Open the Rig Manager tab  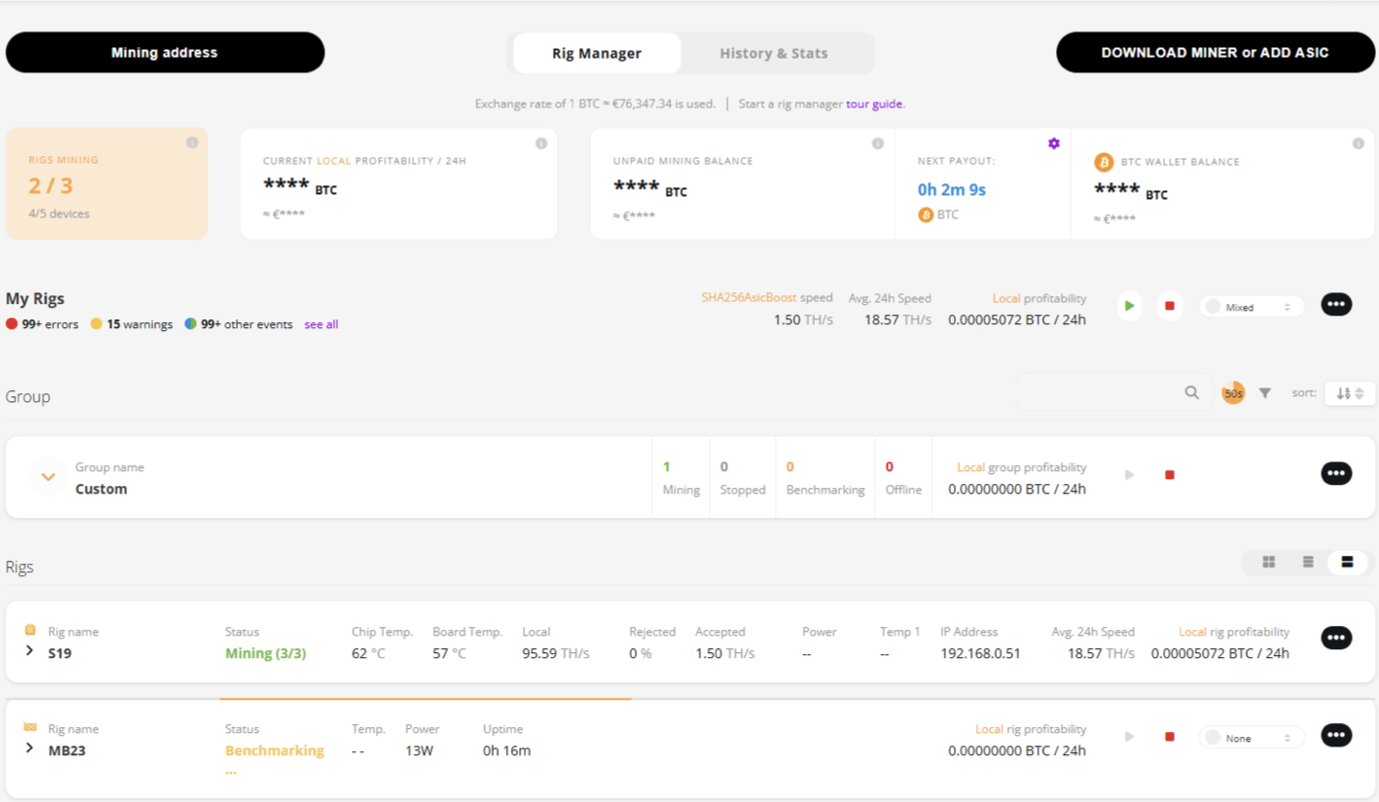tap(597, 52)
